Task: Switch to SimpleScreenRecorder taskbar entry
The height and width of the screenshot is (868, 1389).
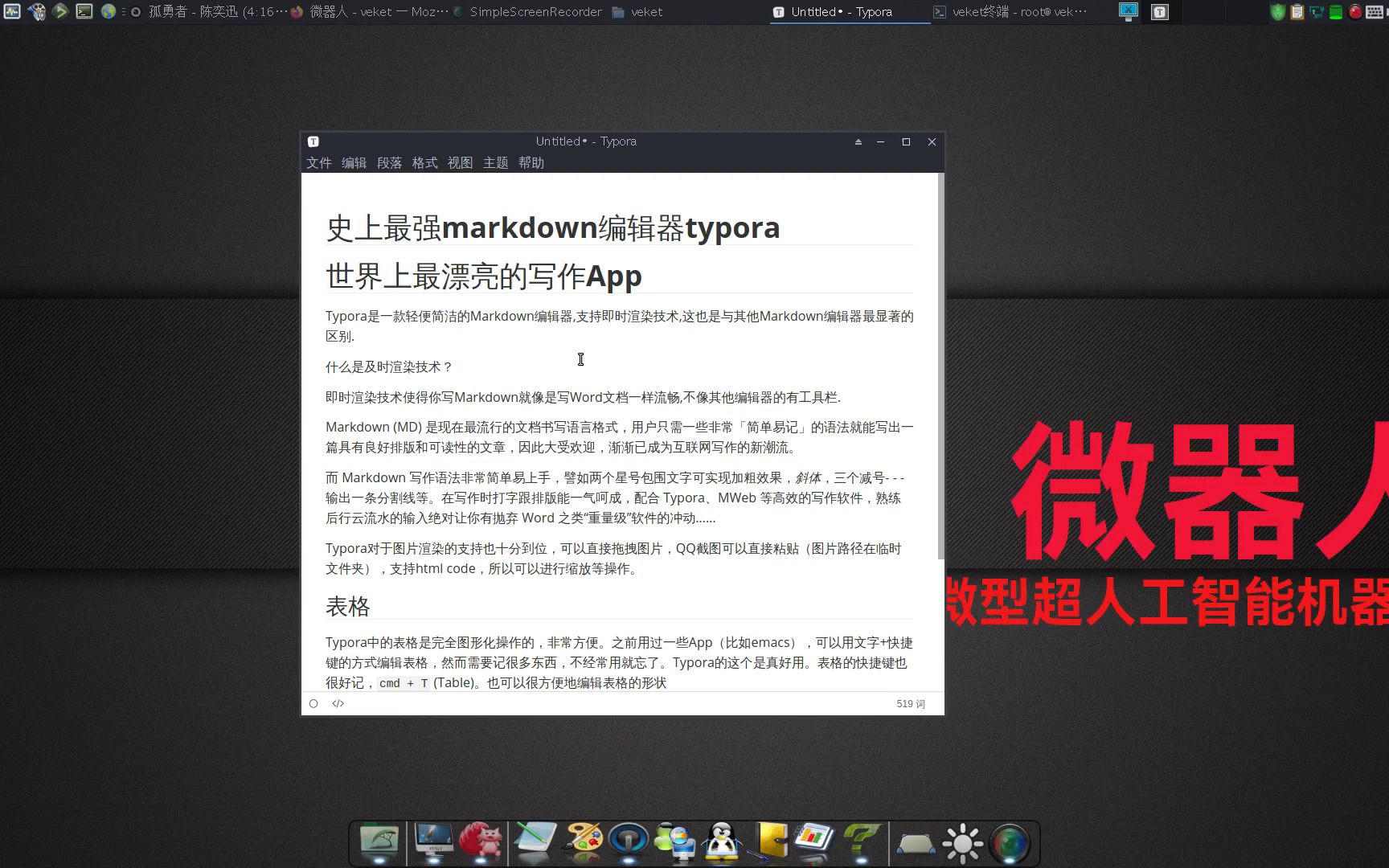Action: pos(528,11)
